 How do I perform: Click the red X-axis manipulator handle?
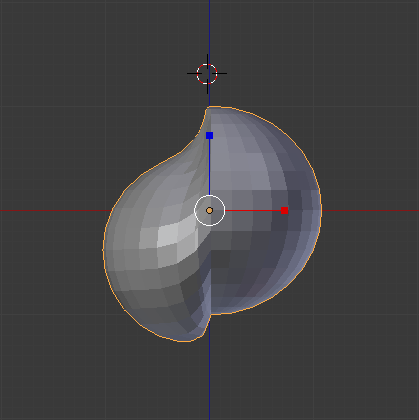click(284, 210)
